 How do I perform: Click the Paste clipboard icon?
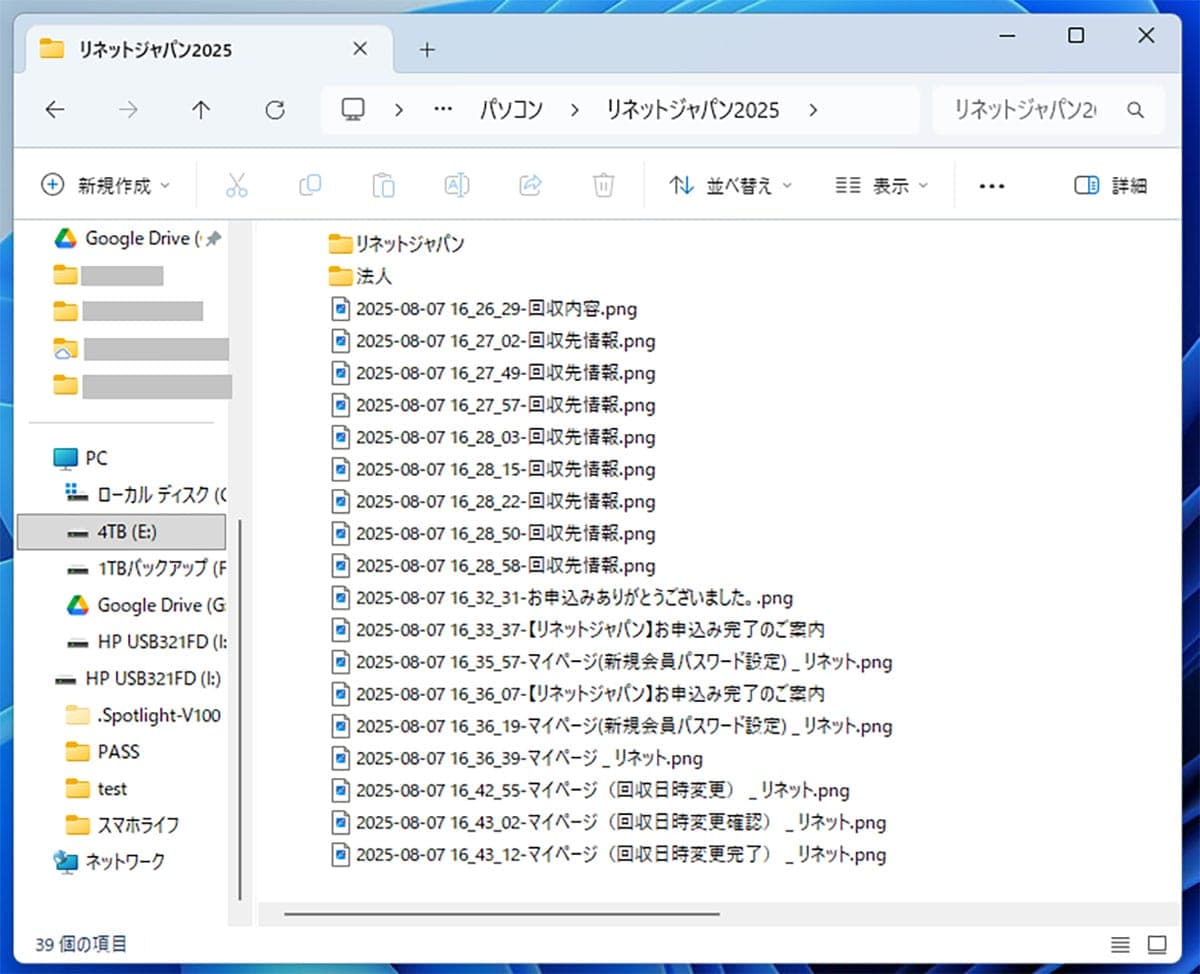tap(383, 185)
